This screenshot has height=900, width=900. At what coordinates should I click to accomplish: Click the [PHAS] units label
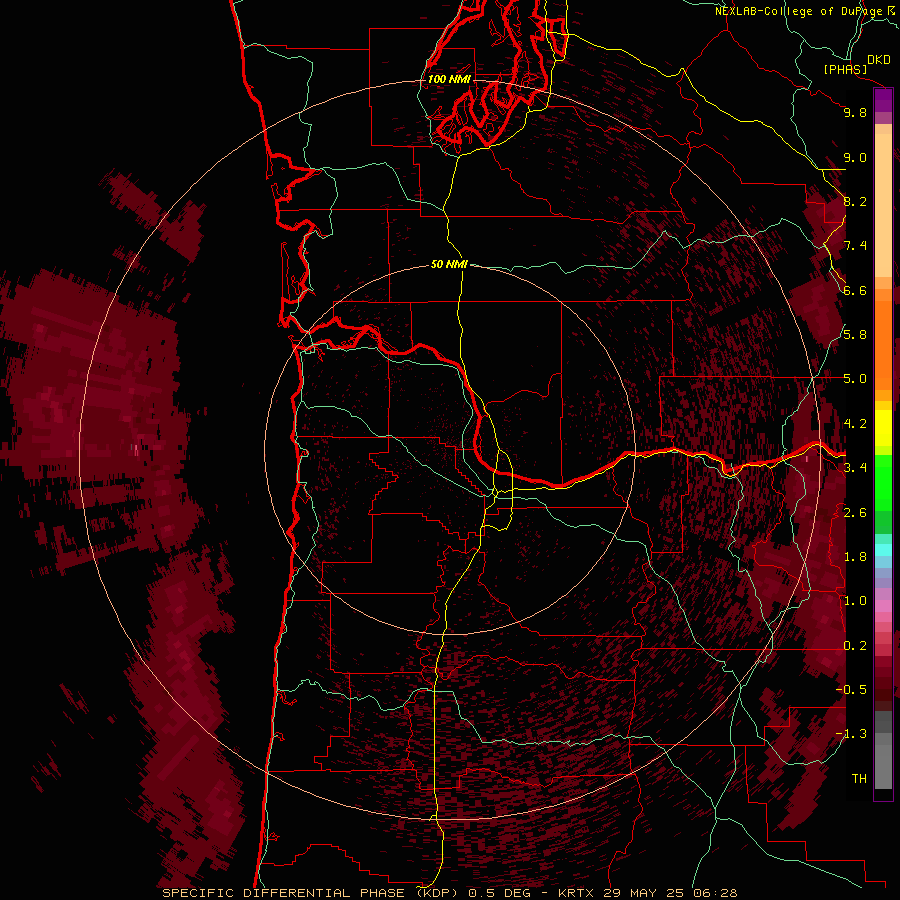point(845,70)
